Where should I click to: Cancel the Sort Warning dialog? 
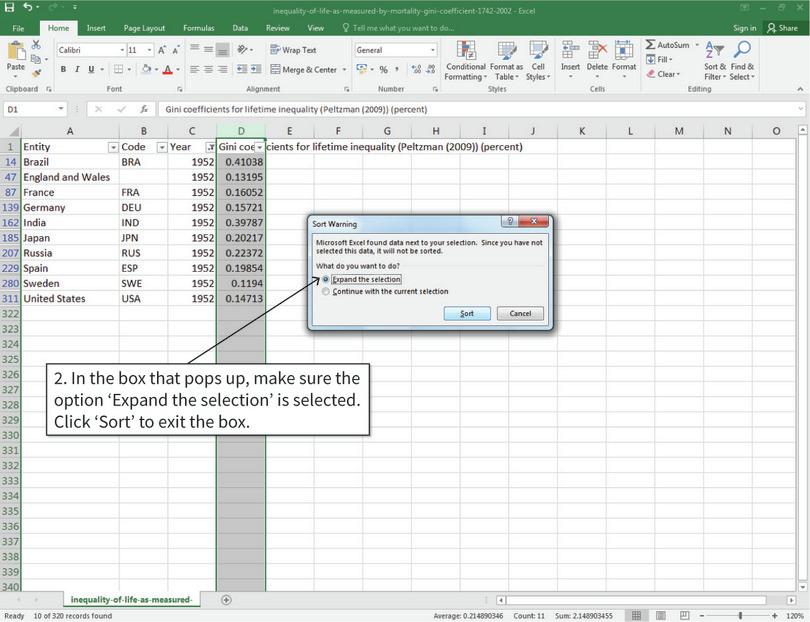click(519, 313)
